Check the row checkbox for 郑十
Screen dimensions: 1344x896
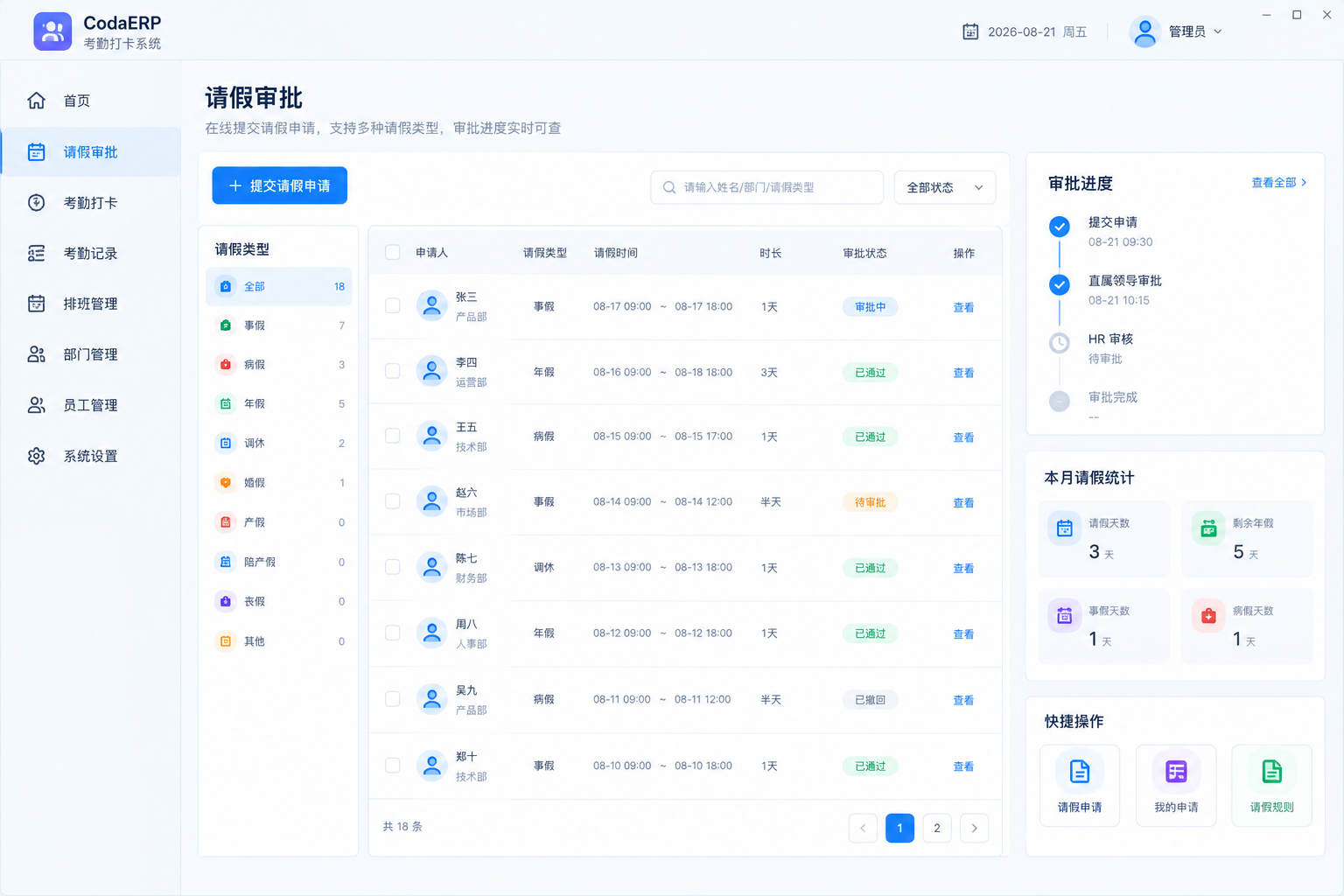tap(393, 766)
